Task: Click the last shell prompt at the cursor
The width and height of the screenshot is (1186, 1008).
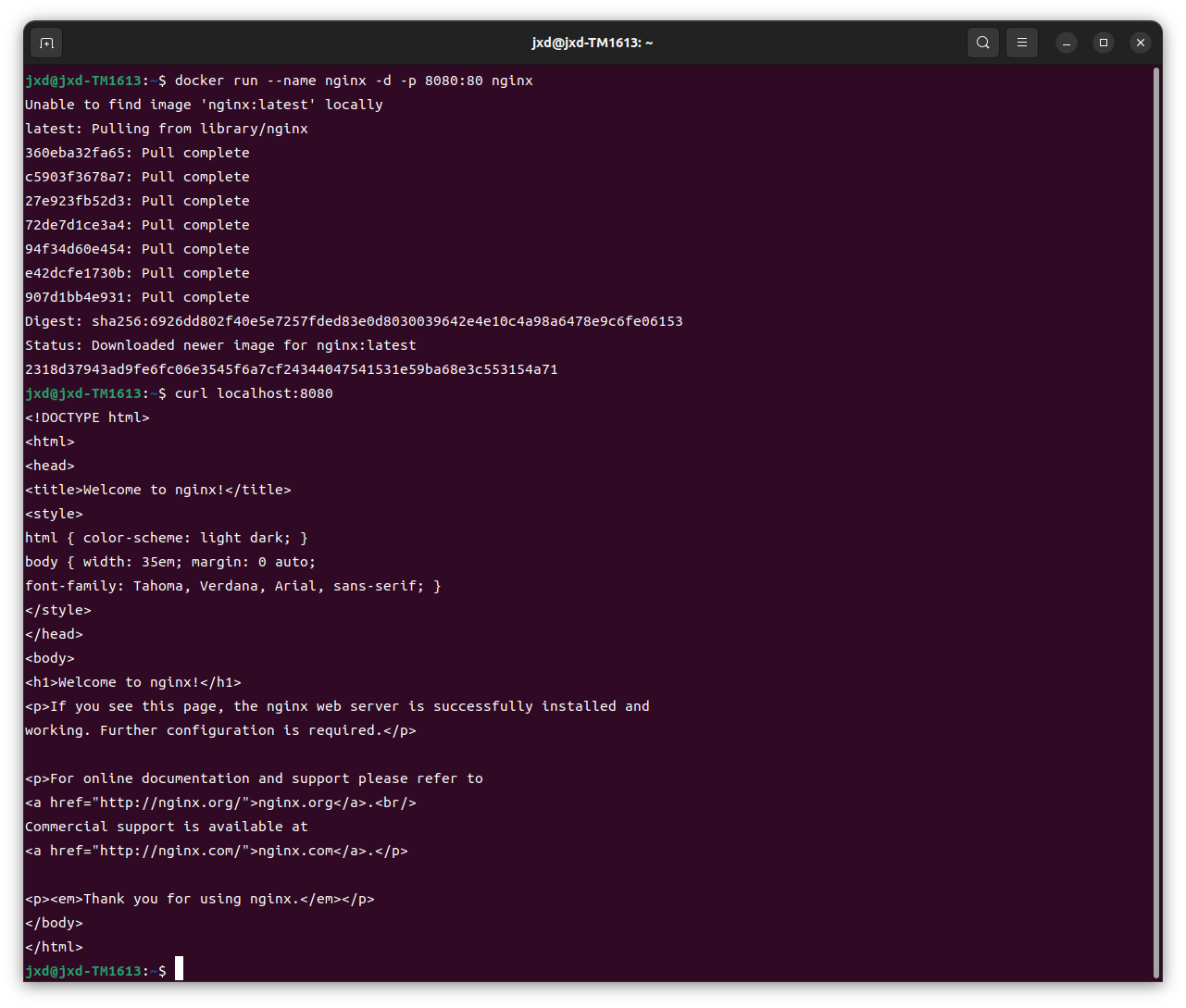Action: point(104,970)
